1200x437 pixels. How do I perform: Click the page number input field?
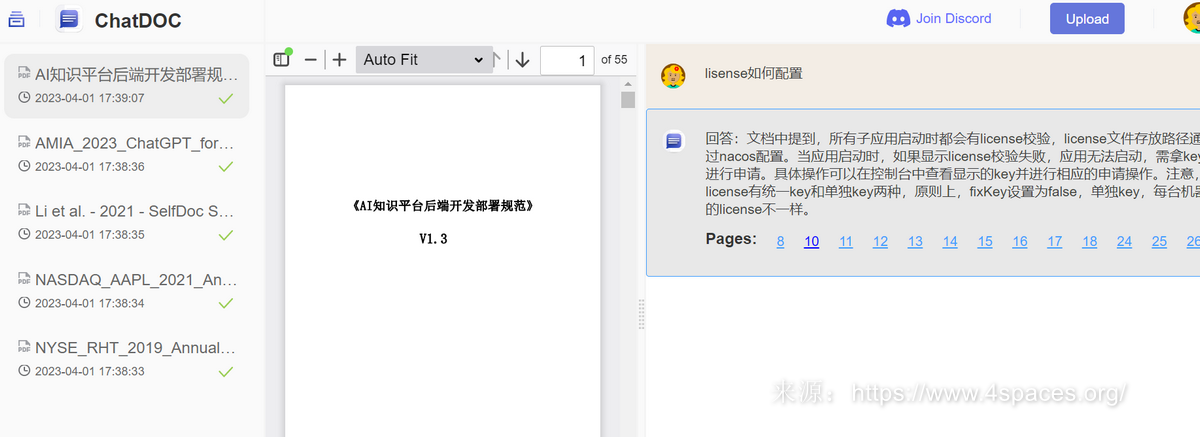point(566,60)
